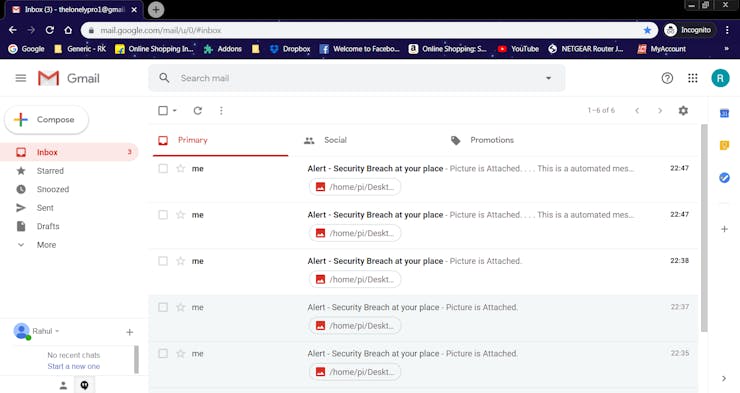The image size is (740, 393).
Task: Go to newer messages arrow
Action: point(637,110)
